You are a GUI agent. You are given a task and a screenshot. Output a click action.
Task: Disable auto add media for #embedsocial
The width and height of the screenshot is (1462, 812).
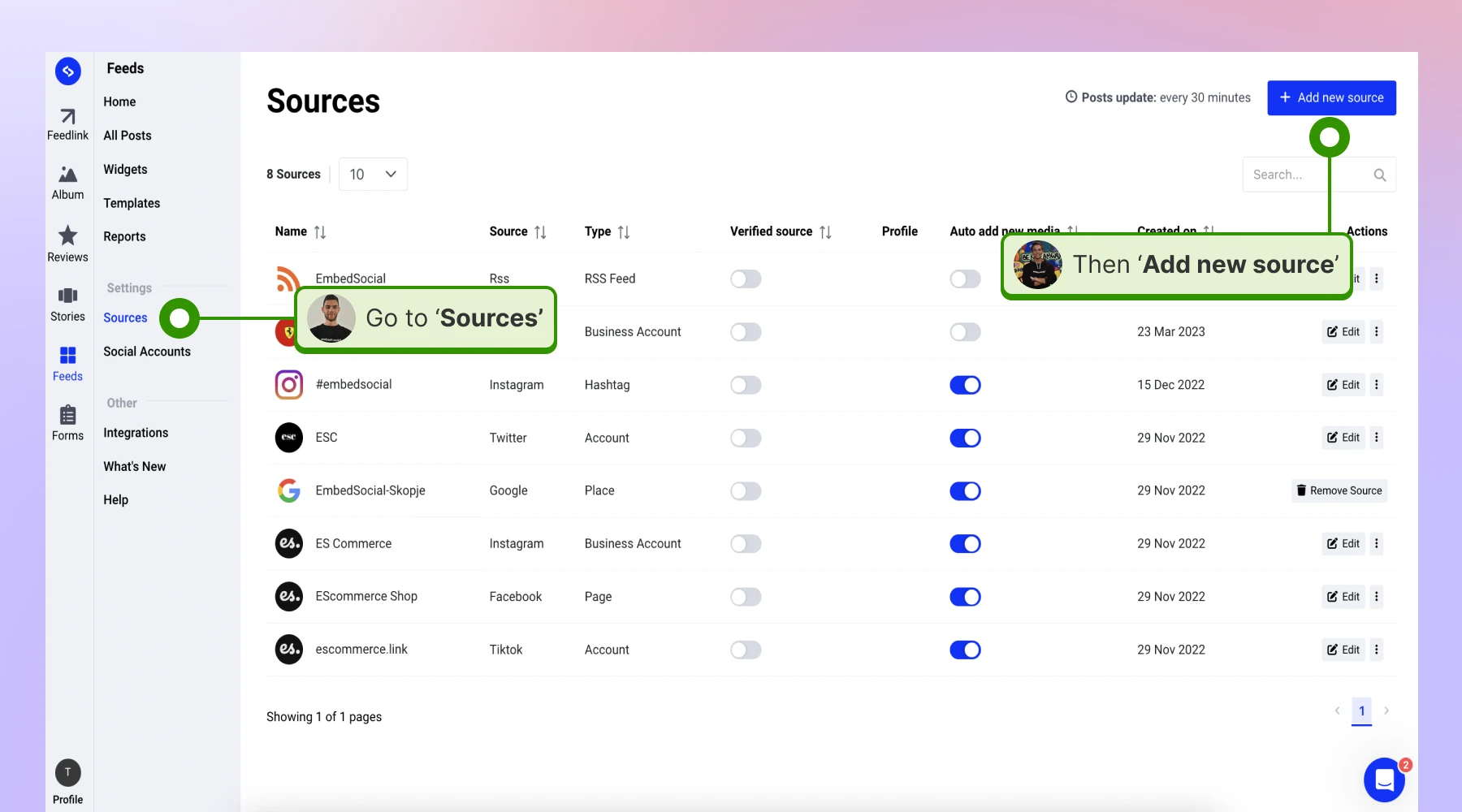(965, 385)
